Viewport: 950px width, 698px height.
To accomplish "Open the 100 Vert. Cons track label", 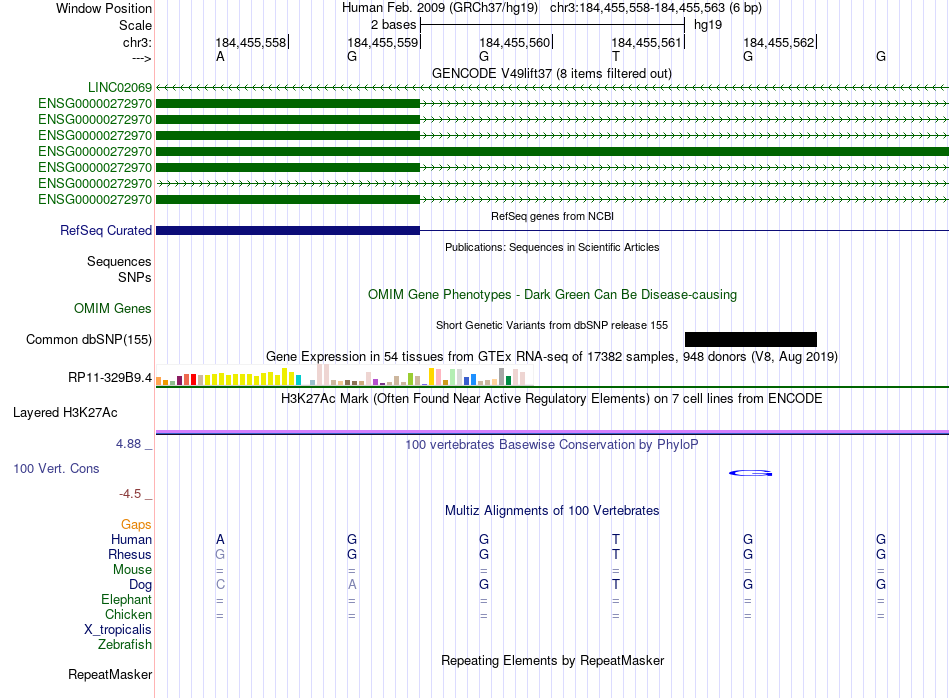I will pos(56,469).
